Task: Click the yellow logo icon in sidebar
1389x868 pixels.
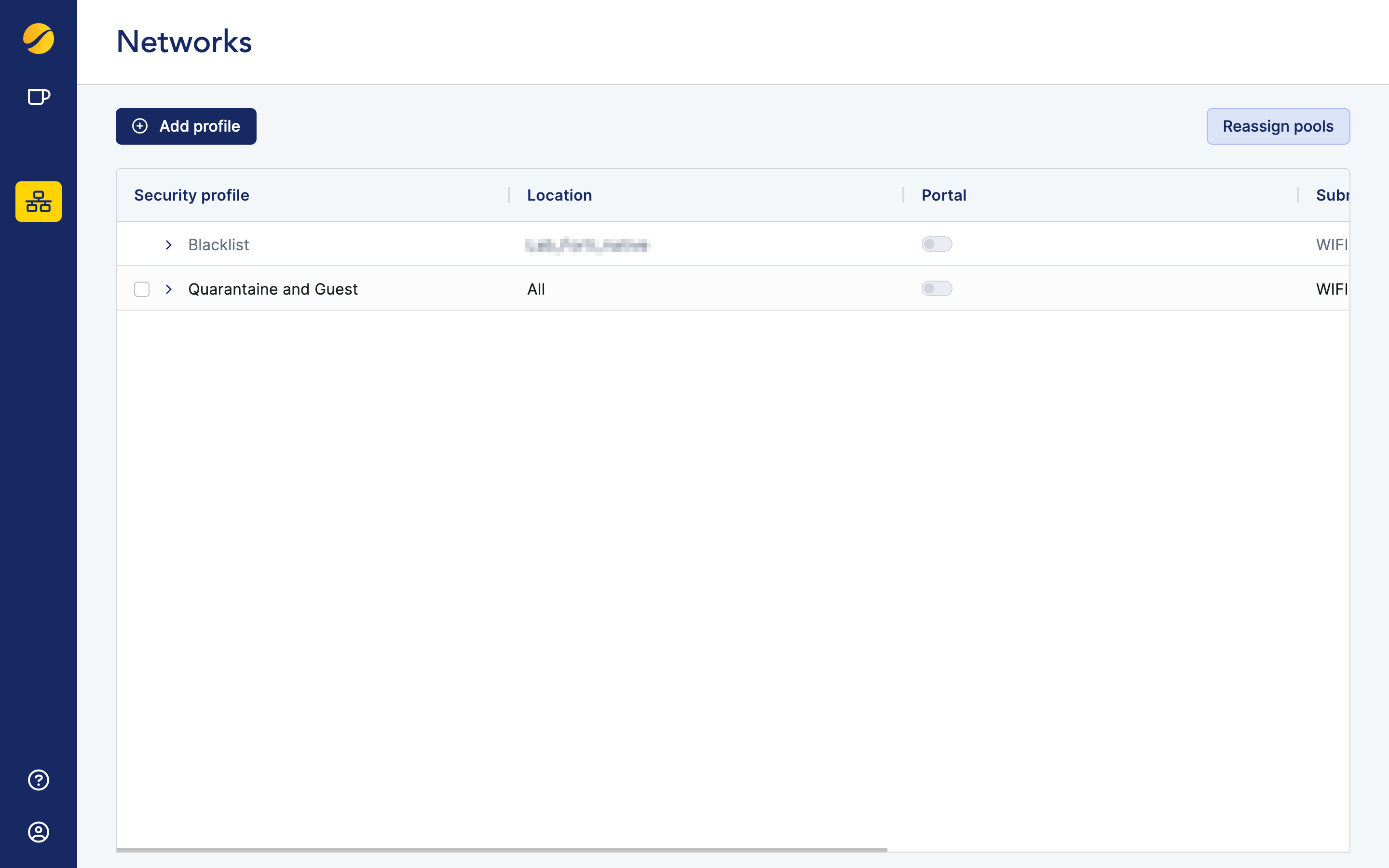Action: (x=39, y=39)
